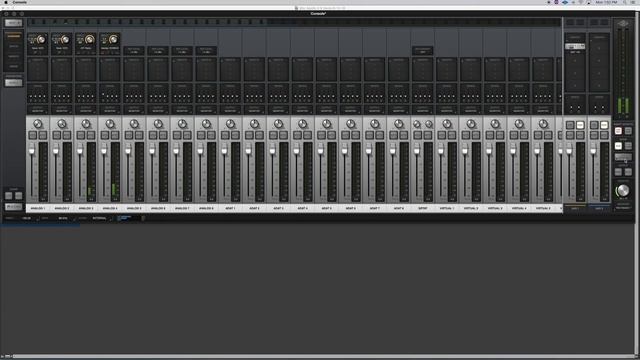Open Ref Level dropdown on ANALOG 6
The height and width of the screenshot is (360, 640).
[158, 51]
